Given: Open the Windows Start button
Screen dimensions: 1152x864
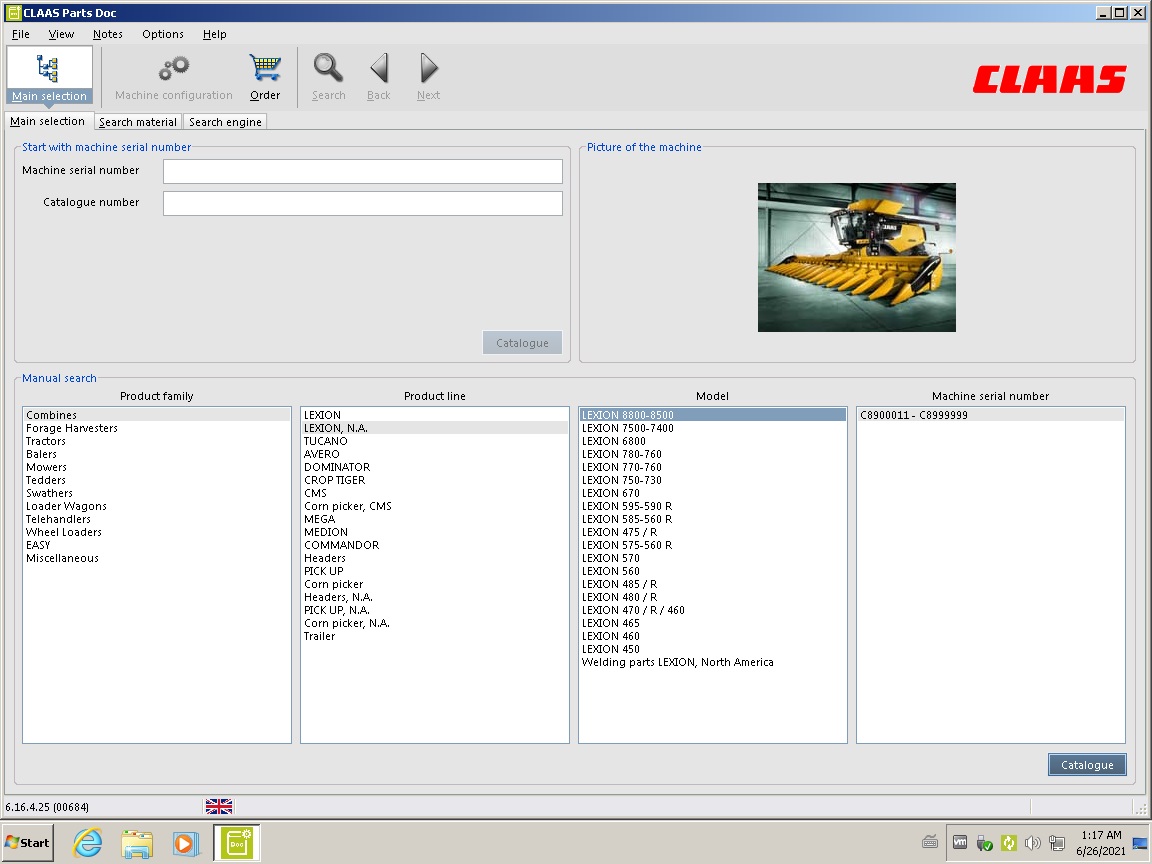Looking at the screenshot, I should coord(27,843).
